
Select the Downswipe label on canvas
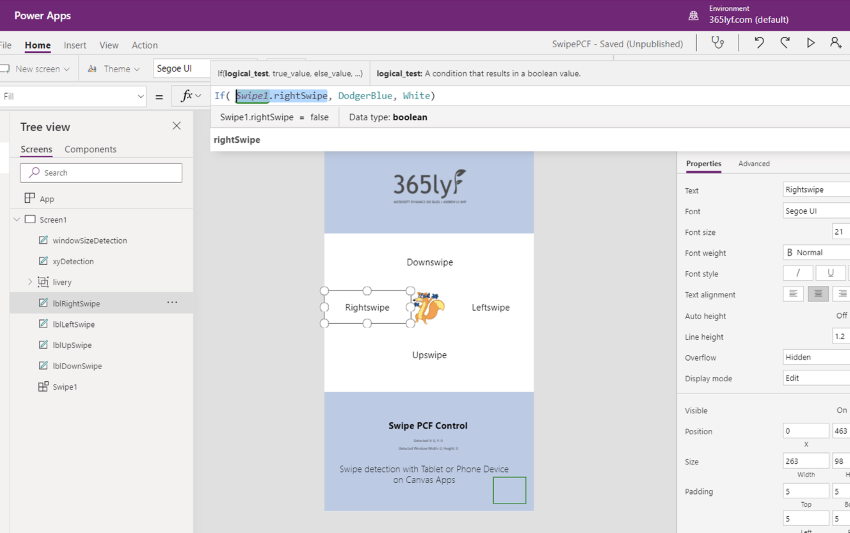[x=430, y=262]
